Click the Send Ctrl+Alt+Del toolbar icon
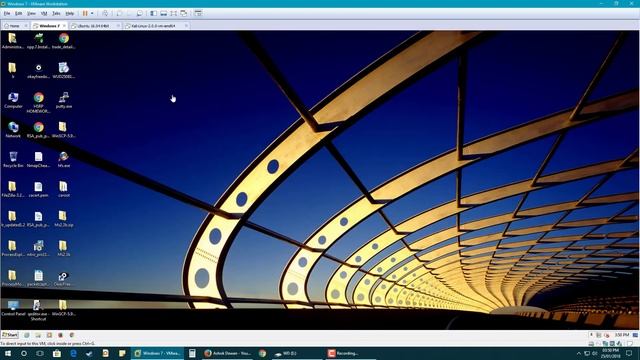 point(105,13)
